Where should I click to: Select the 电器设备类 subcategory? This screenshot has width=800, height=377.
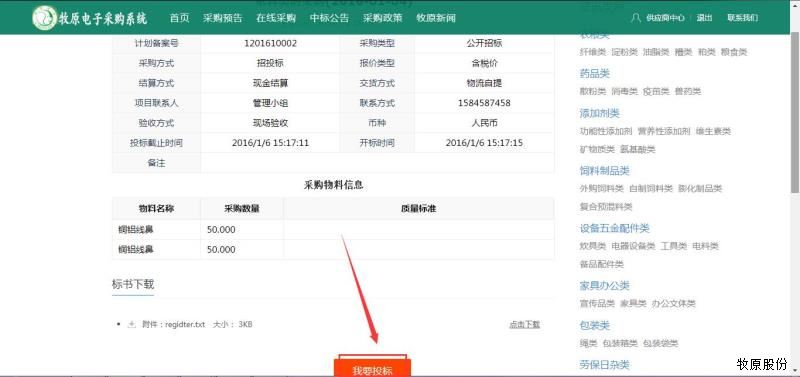coord(633,246)
